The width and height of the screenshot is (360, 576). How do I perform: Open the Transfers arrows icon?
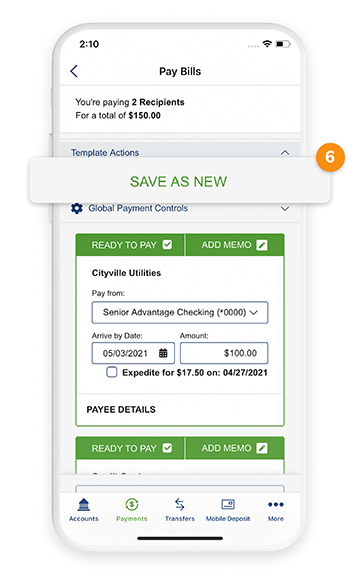(180, 504)
